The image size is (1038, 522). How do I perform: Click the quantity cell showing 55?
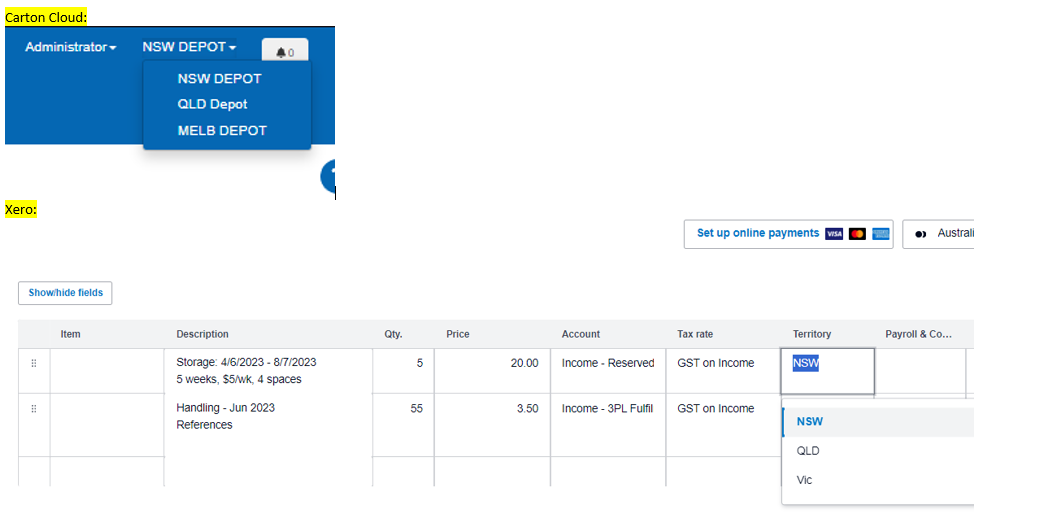tap(402, 409)
